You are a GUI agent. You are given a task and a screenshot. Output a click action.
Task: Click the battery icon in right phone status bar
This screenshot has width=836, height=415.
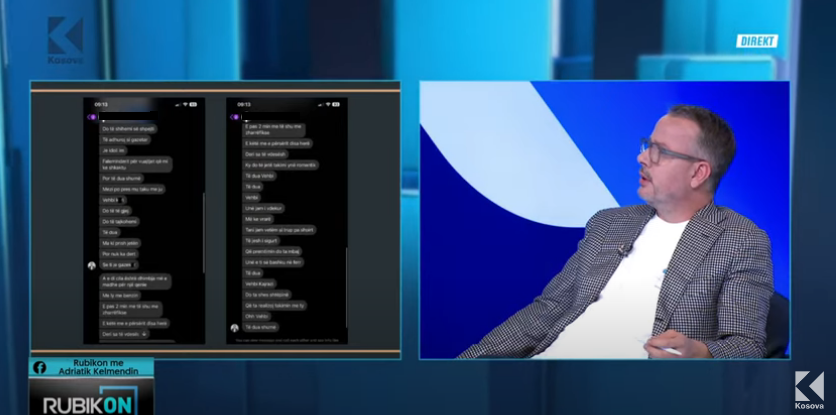(x=336, y=105)
